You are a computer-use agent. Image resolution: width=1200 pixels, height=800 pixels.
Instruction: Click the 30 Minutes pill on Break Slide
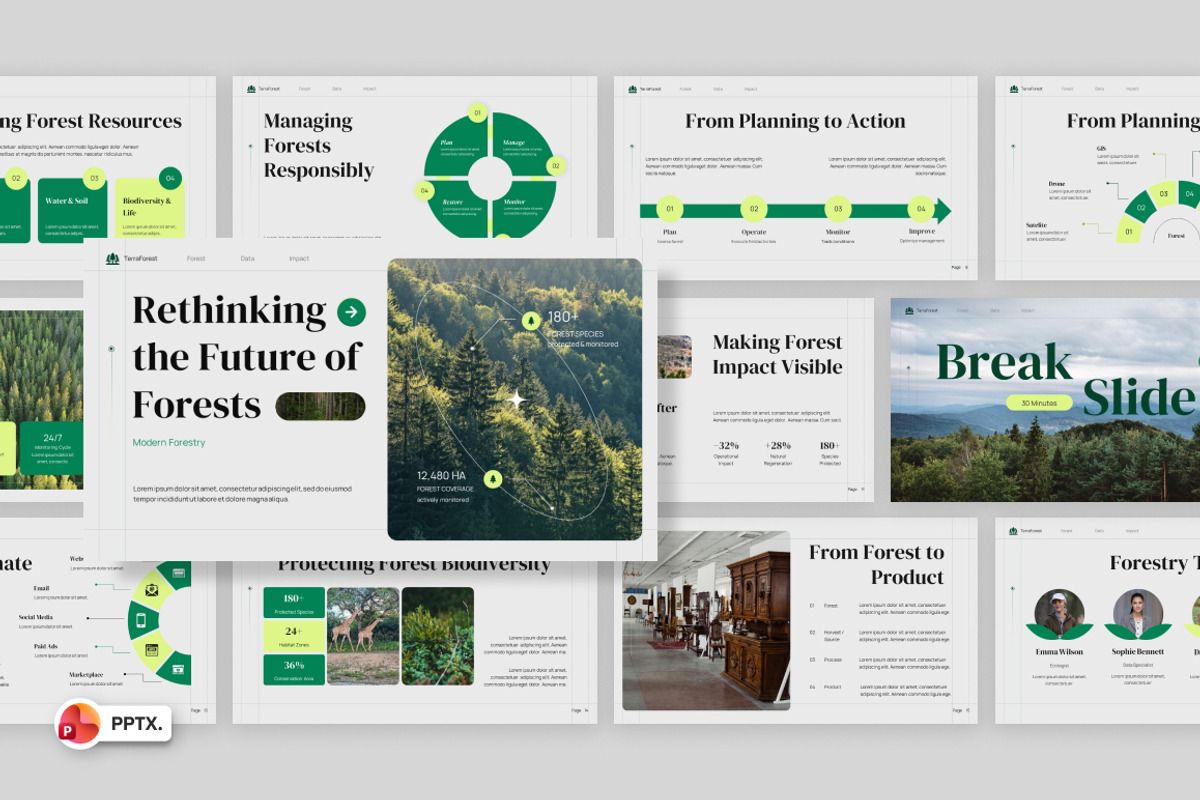pos(1040,403)
